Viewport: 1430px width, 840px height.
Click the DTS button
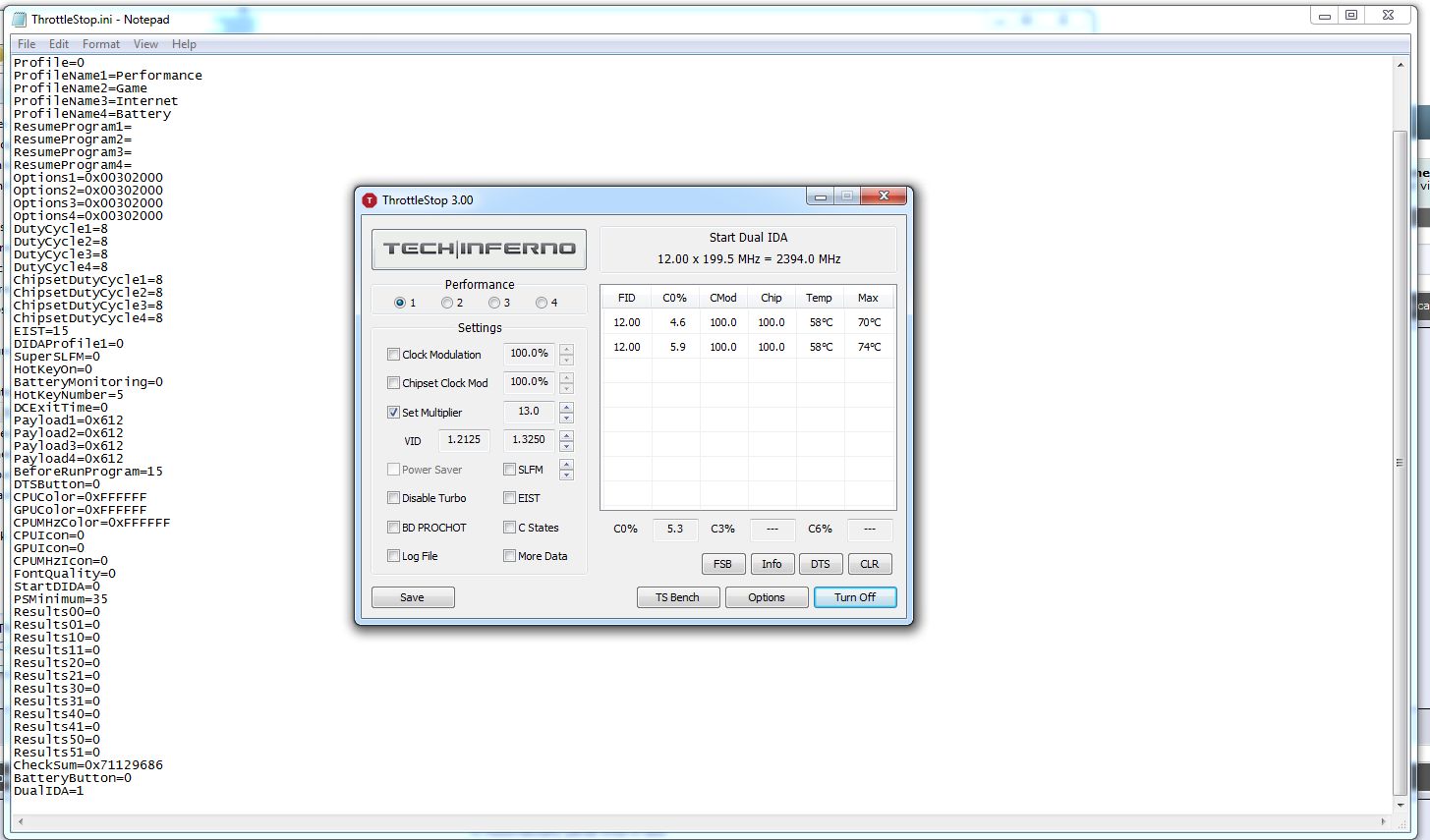point(821,564)
